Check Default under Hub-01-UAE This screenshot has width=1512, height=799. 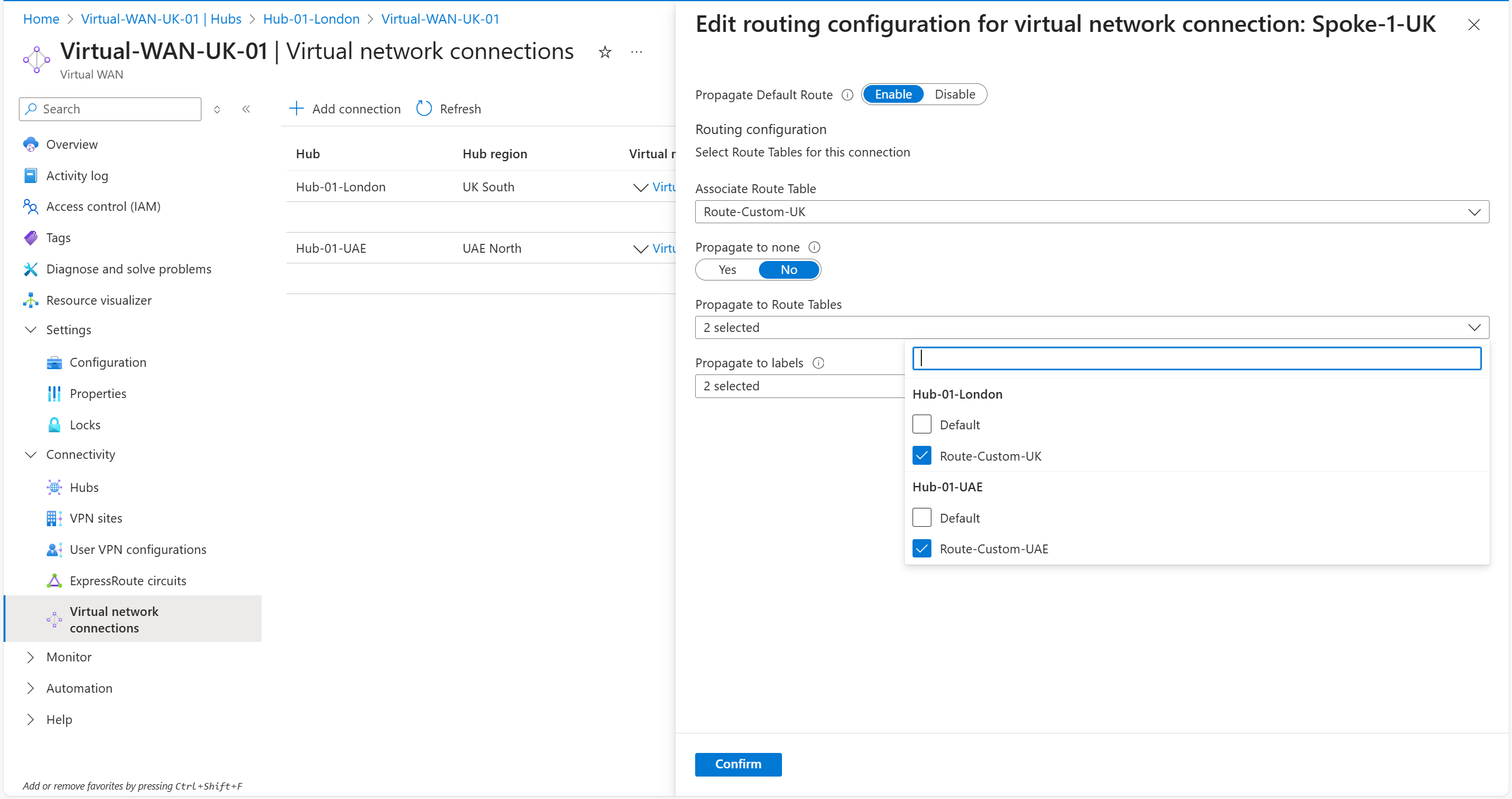click(922, 517)
